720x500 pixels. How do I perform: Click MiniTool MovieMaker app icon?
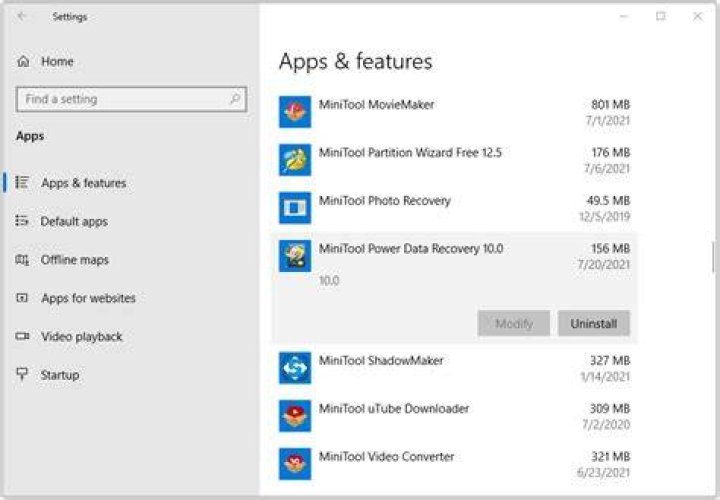click(295, 112)
